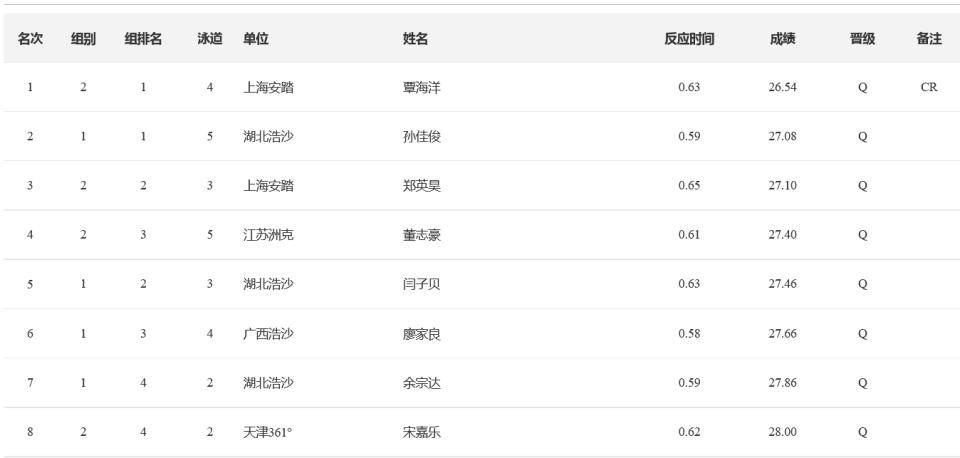Click reaction time 0.59 in 余宗达's row
The width and height of the screenshot is (960, 458).
click(689, 383)
